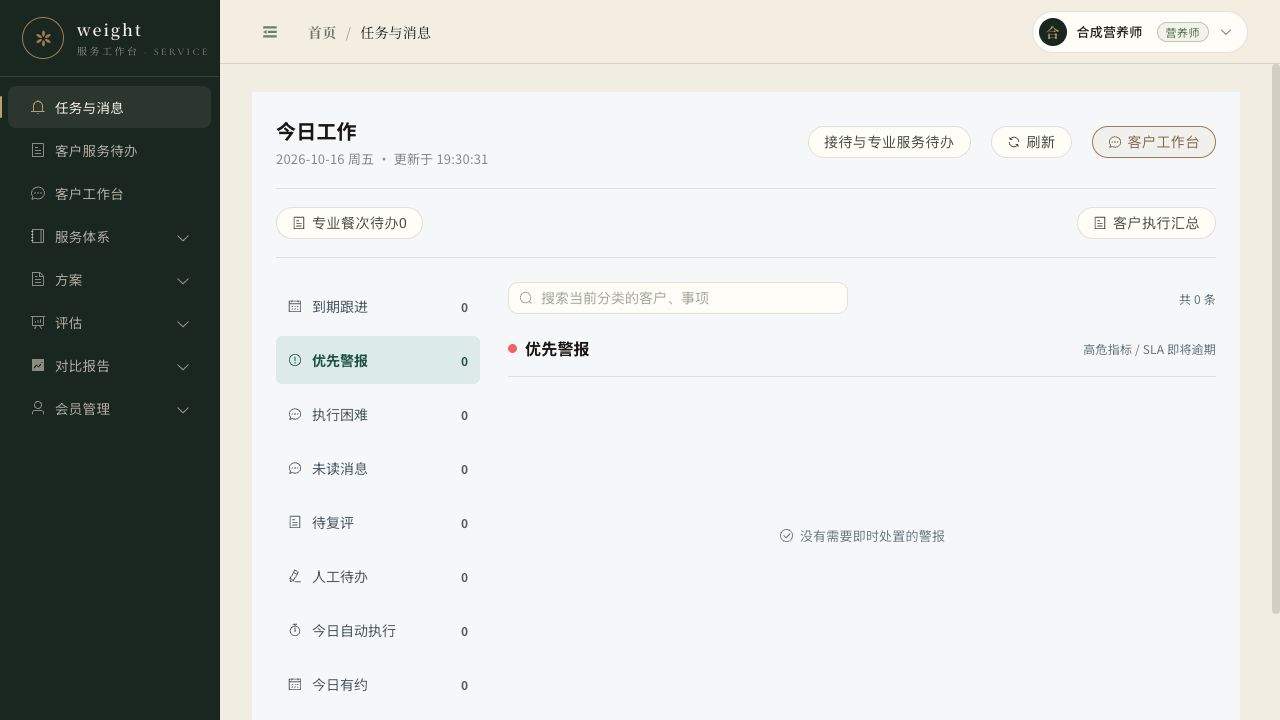The width and height of the screenshot is (1280, 720).
Task: Click the message icon next to 未读消息
Action: click(x=295, y=468)
